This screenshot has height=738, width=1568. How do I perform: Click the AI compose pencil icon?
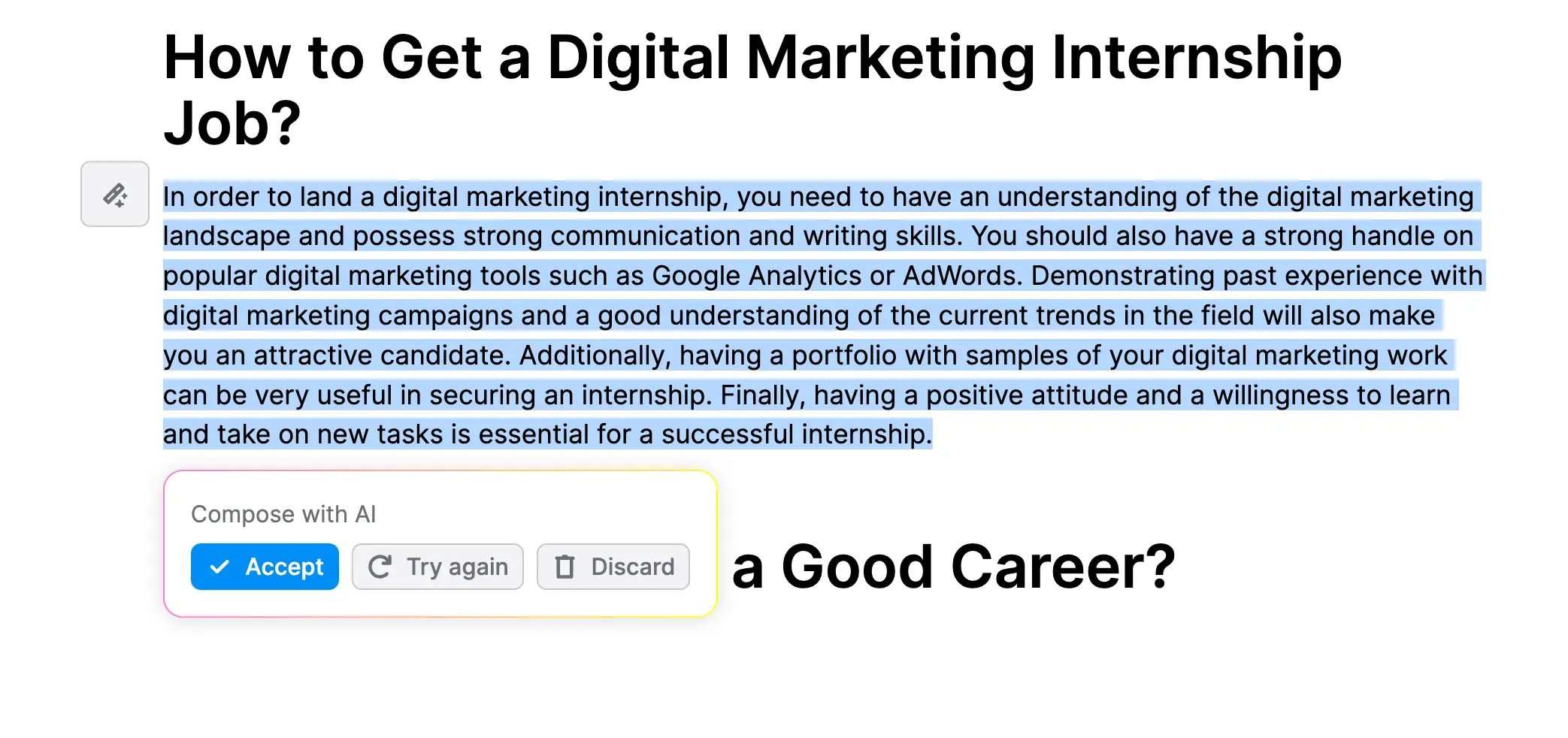click(x=115, y=195)
